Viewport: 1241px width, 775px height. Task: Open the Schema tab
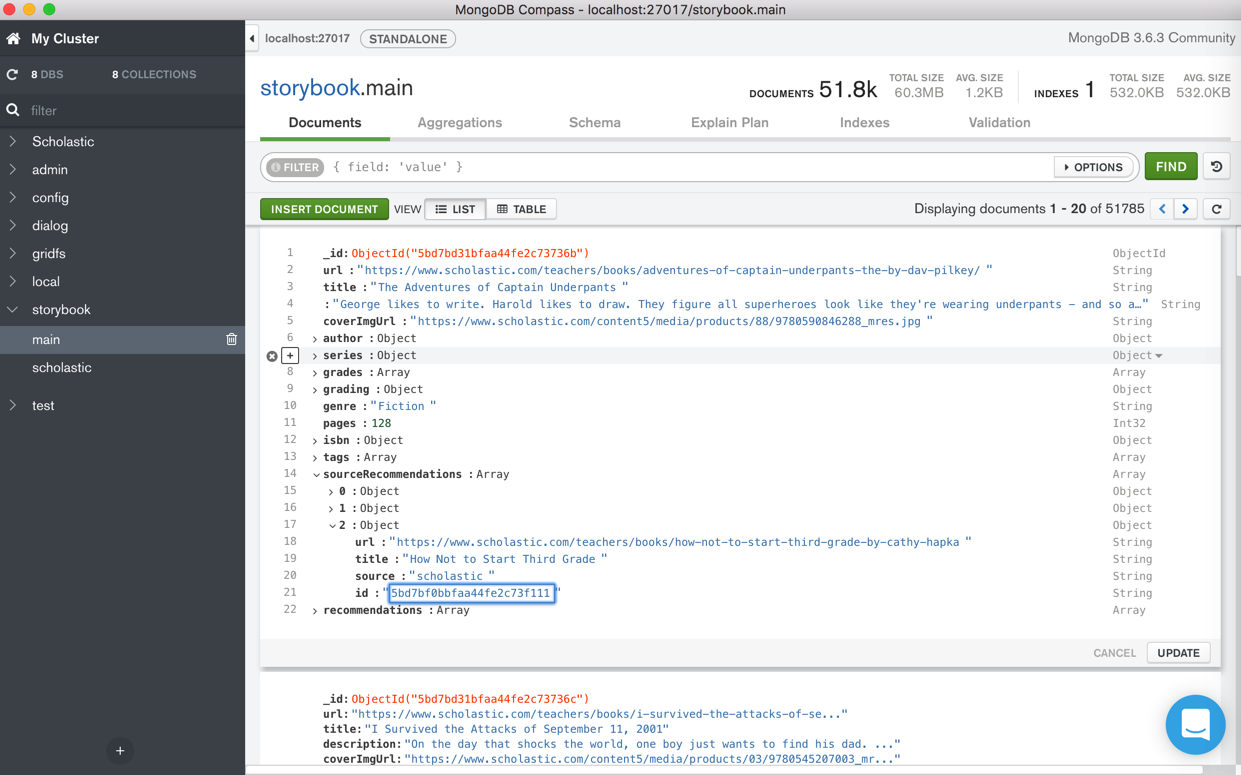tap(595, 123)
